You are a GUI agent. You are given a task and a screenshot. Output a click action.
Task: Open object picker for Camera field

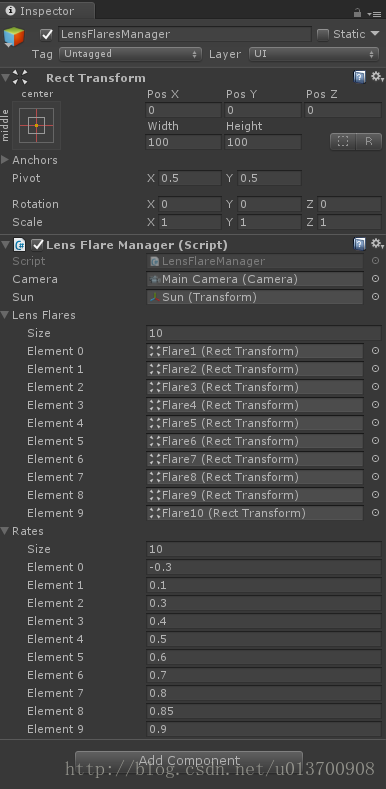375,279
